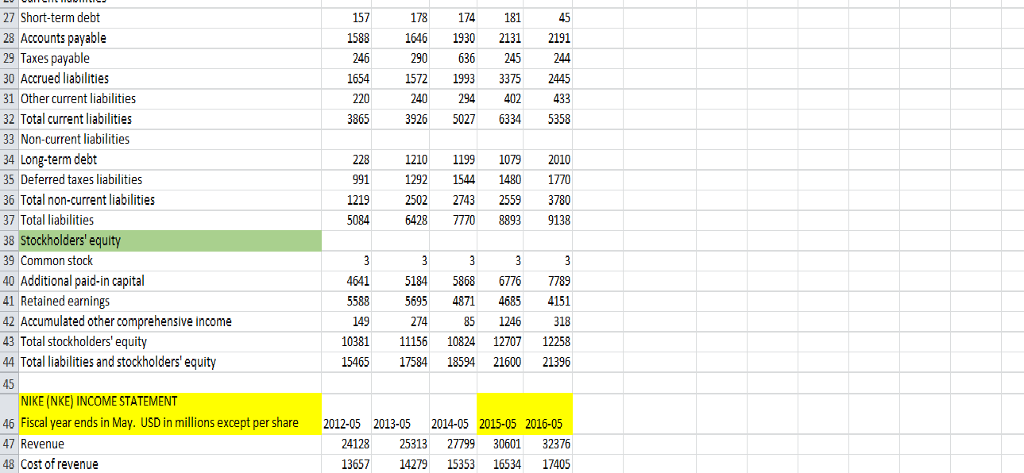Select the green Stockholders' equity heading cell
This screenshot has height=473, width=1024.
pos(170,240)
